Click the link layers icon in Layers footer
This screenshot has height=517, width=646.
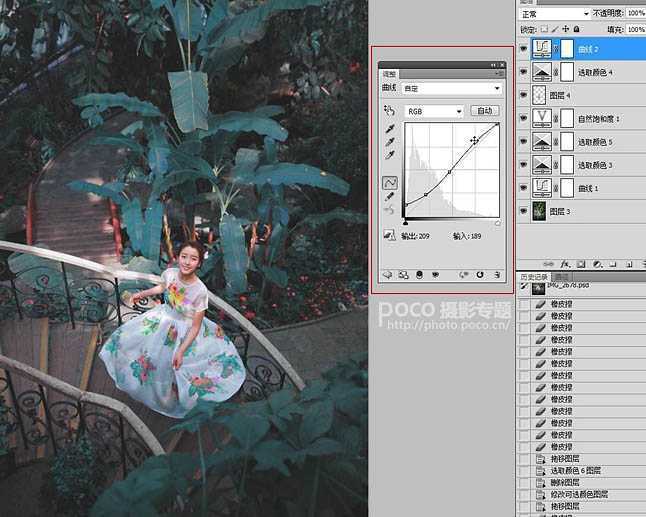[x=548, y=264]
